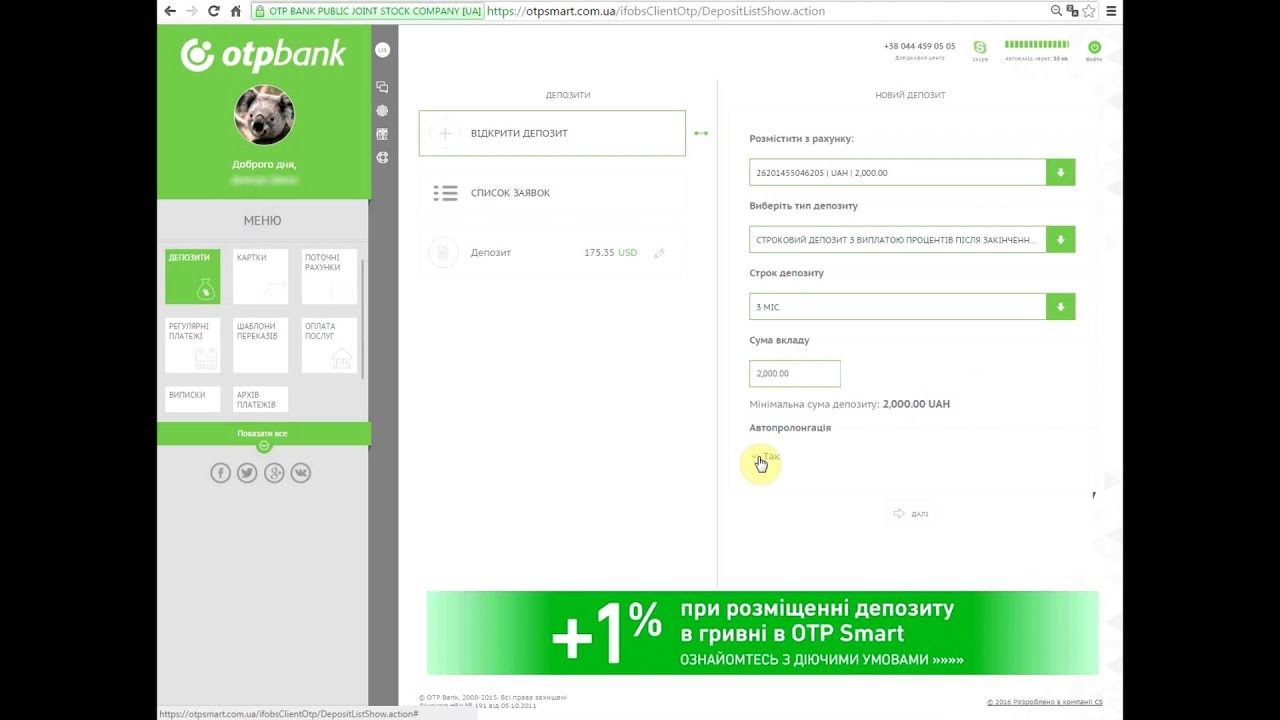Open СПИСОК ЗАЯВОК list
This screenshot has height=720, width=1280.
(x=552, y=193)
